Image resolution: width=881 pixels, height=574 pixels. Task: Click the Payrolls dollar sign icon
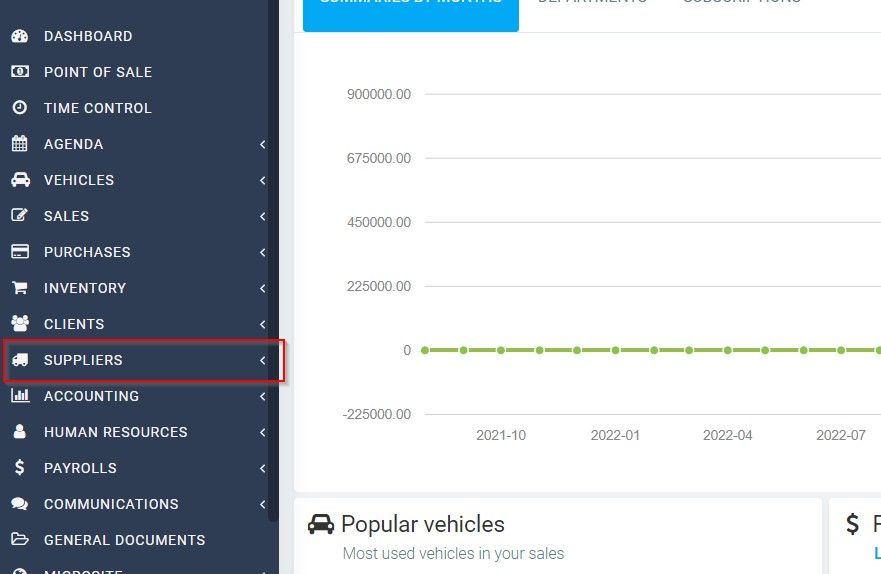click(19, 468)
